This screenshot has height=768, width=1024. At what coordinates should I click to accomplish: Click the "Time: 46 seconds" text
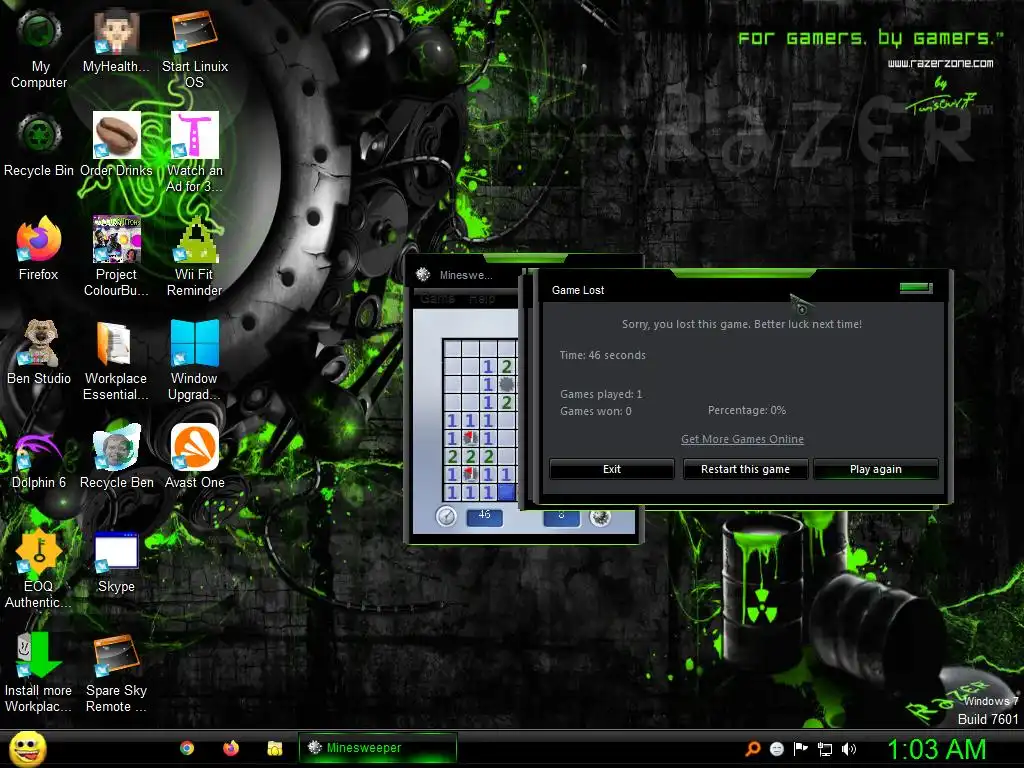602,355
